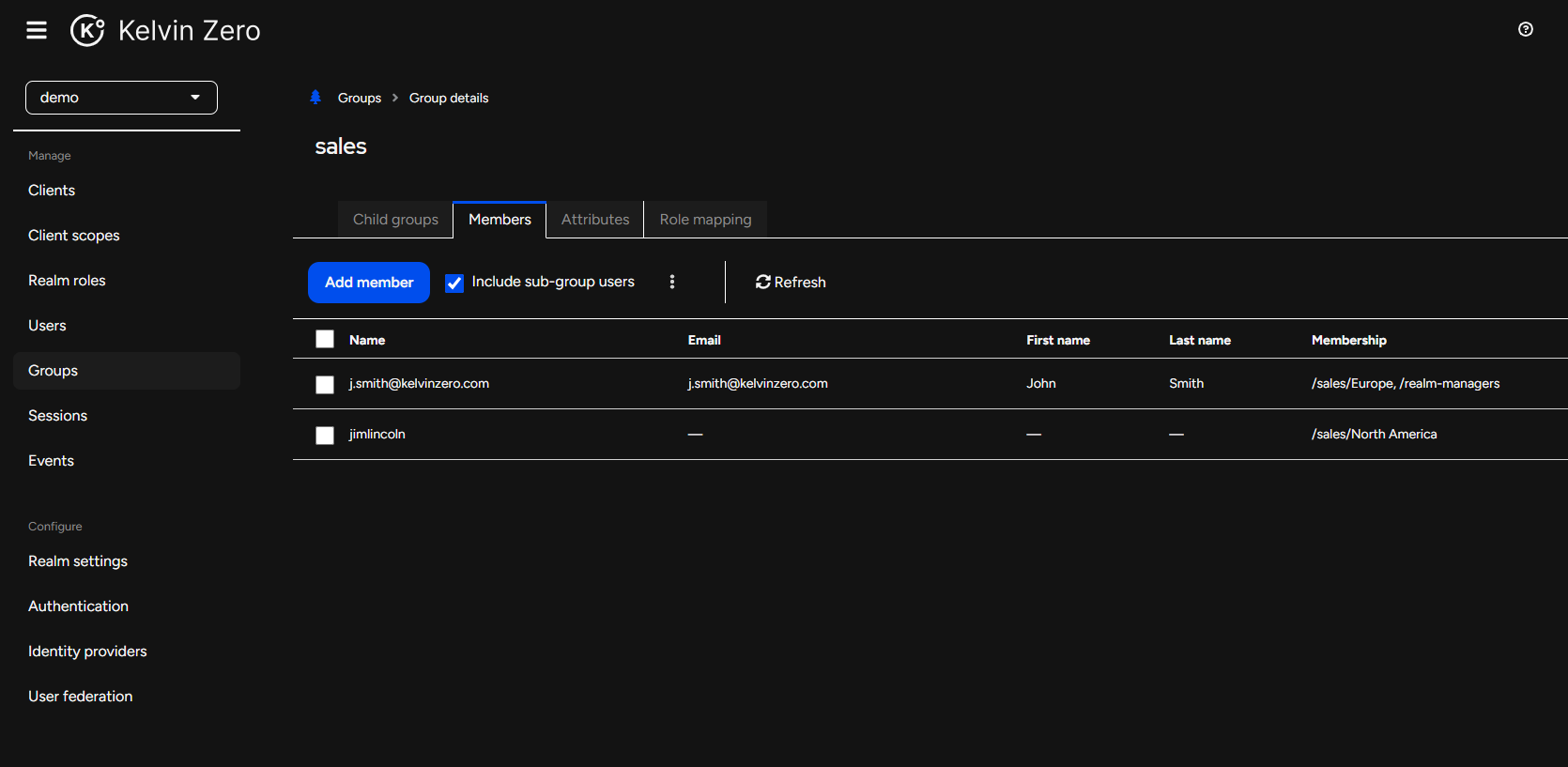The width and height of the screenshot is (1568, 767).
Task: Select the jimlincoln row checkbox
Action: click(x=325, y=435)
